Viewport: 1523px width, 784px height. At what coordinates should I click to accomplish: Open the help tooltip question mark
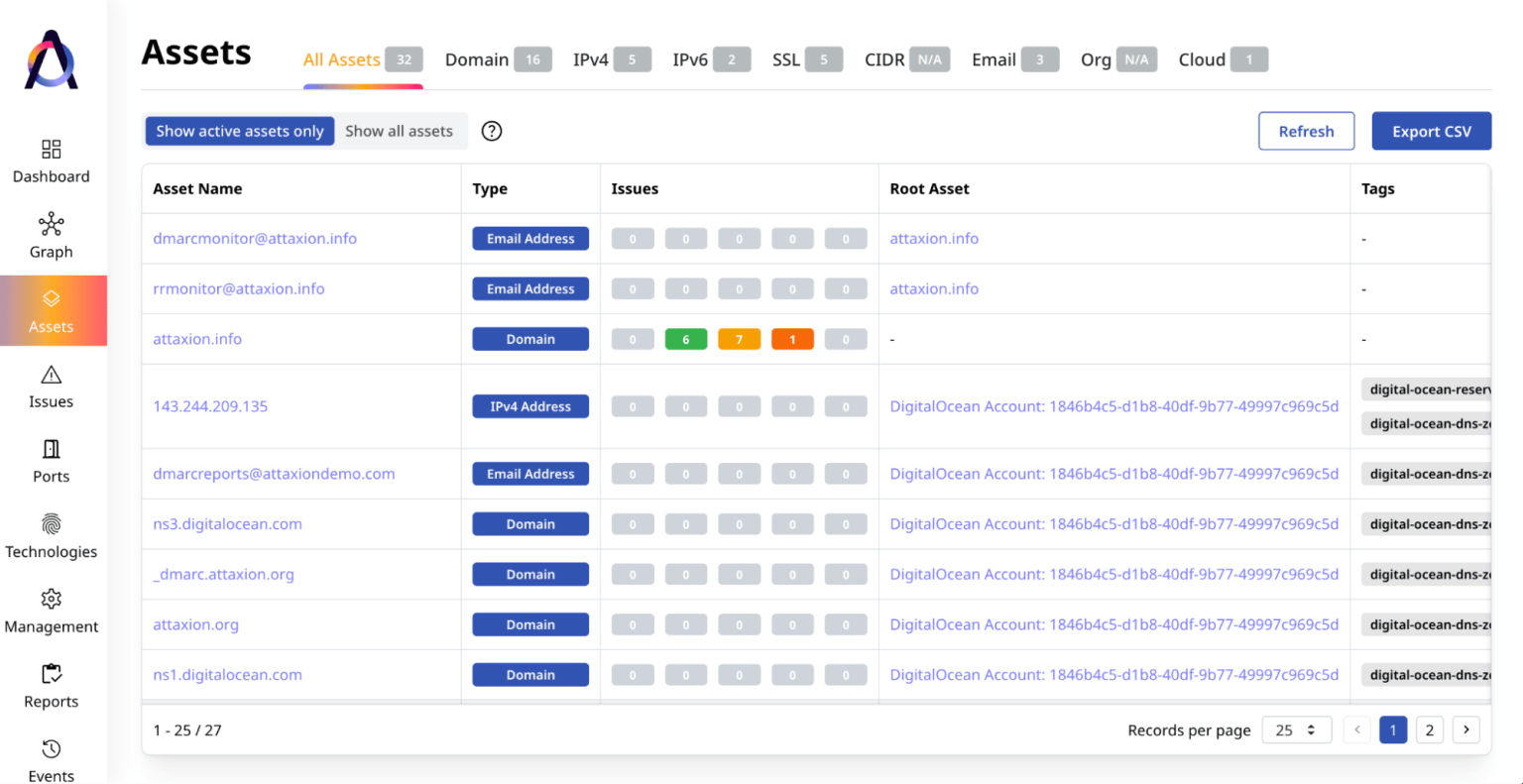(491, 130)
